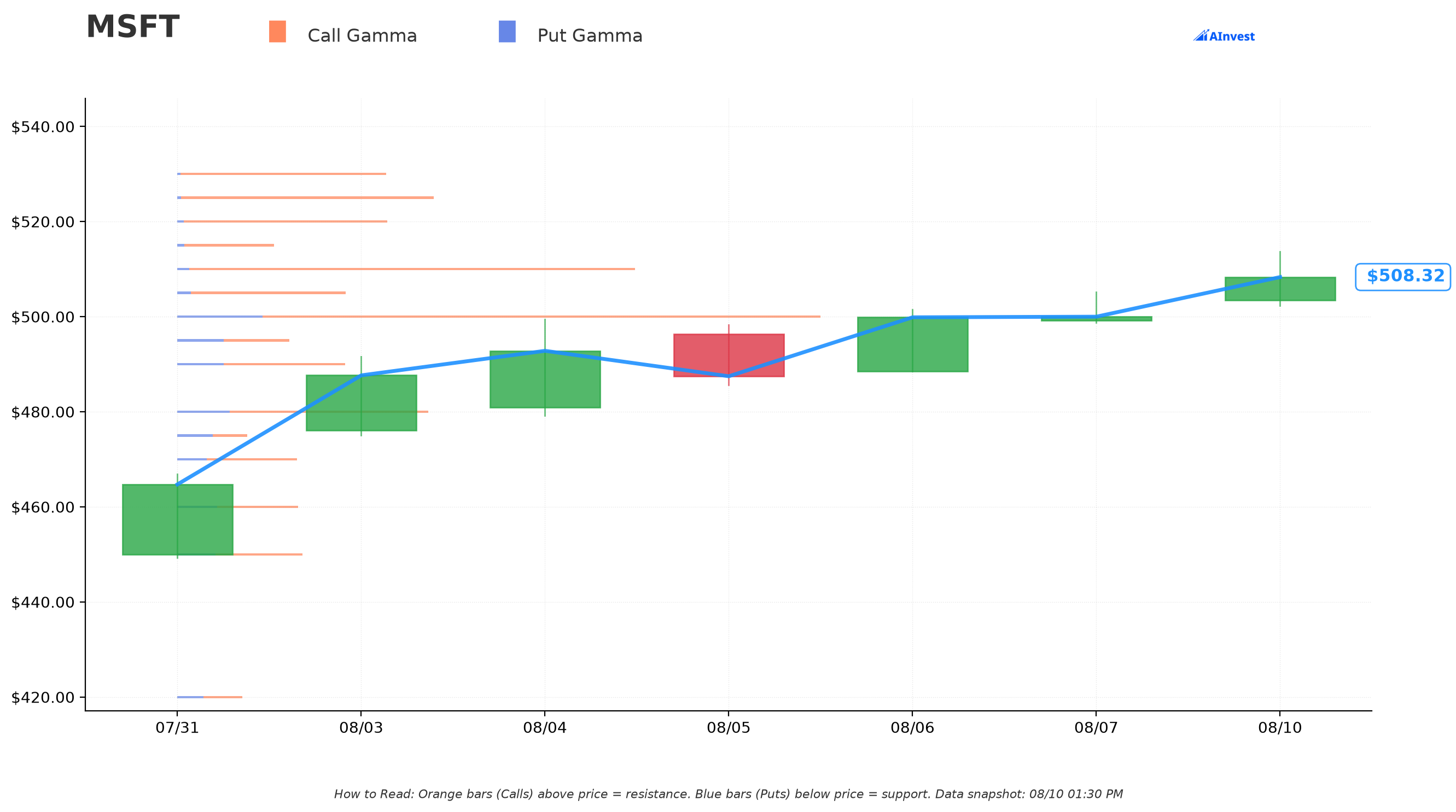Screen dimensions: 1456x812
Task: Click the gamma bar at $420 strike
Action: pyautogui.click(x=209, y=697)
